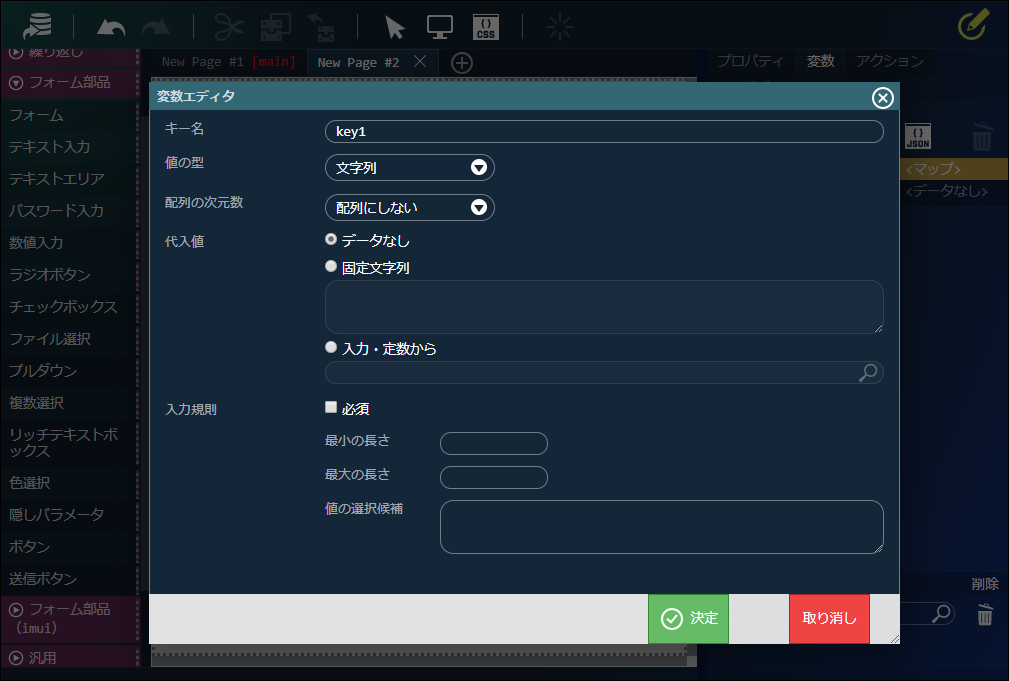
Task: Click the copy components icon
Action: [x=275, y=27]
